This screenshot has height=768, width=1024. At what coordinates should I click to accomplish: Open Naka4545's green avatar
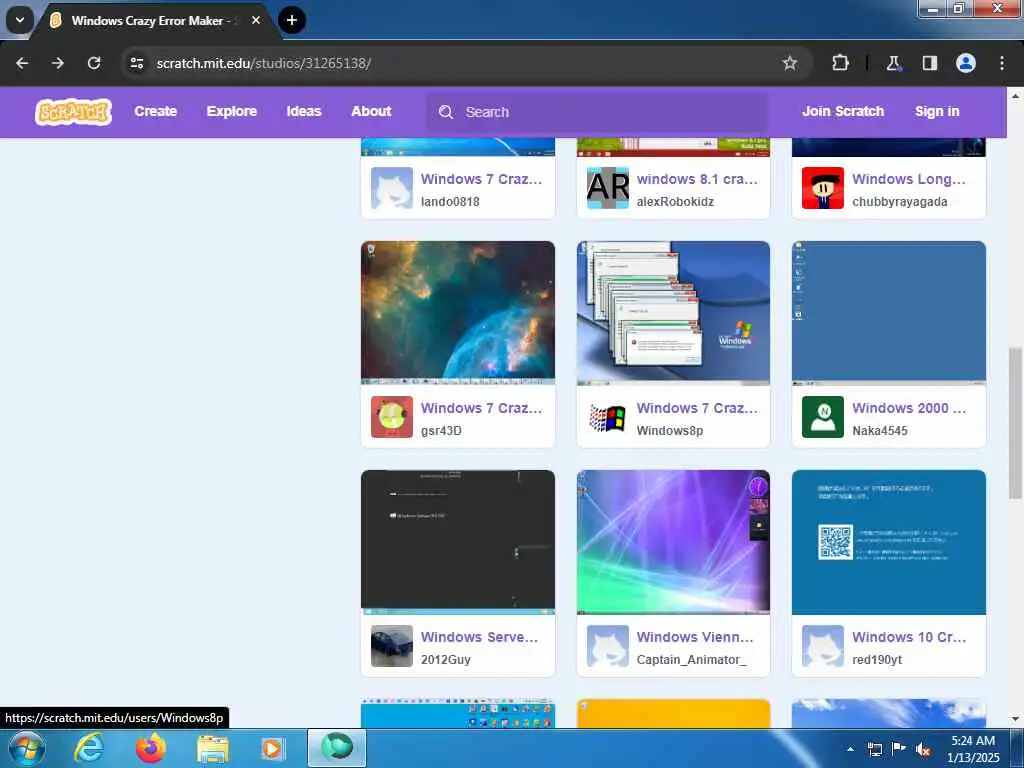coord(823,417)
